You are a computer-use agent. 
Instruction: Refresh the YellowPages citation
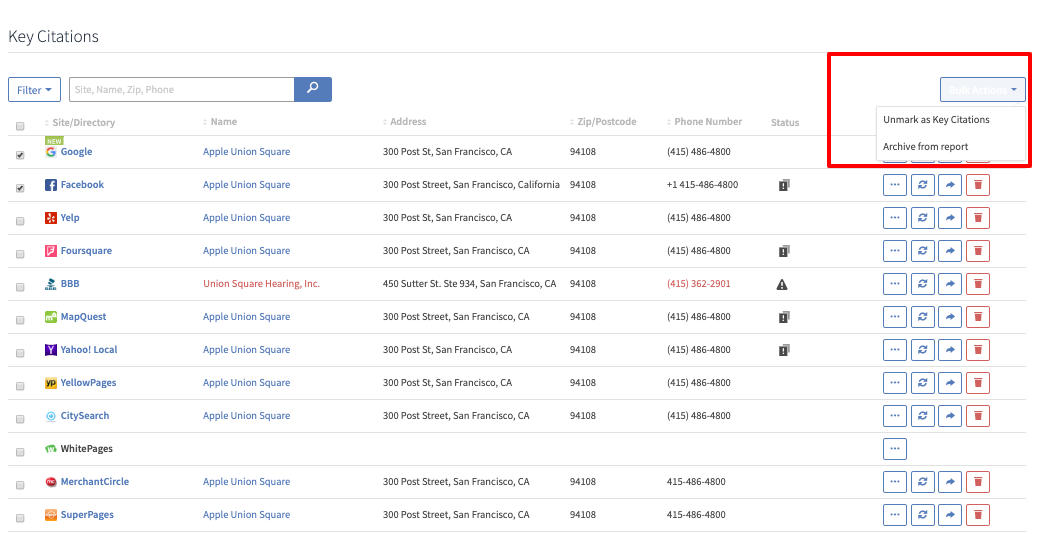[922, 383]
